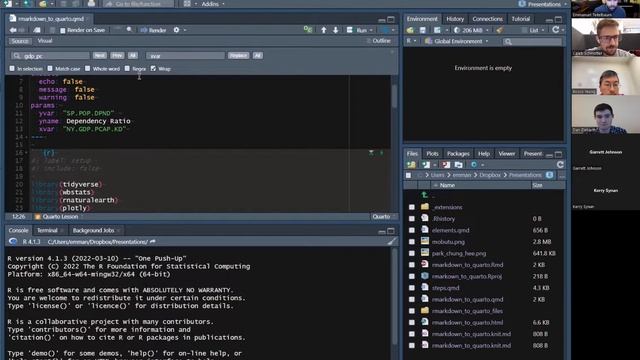Open render options gear menu
640x360 pixels.
(176, 30)
